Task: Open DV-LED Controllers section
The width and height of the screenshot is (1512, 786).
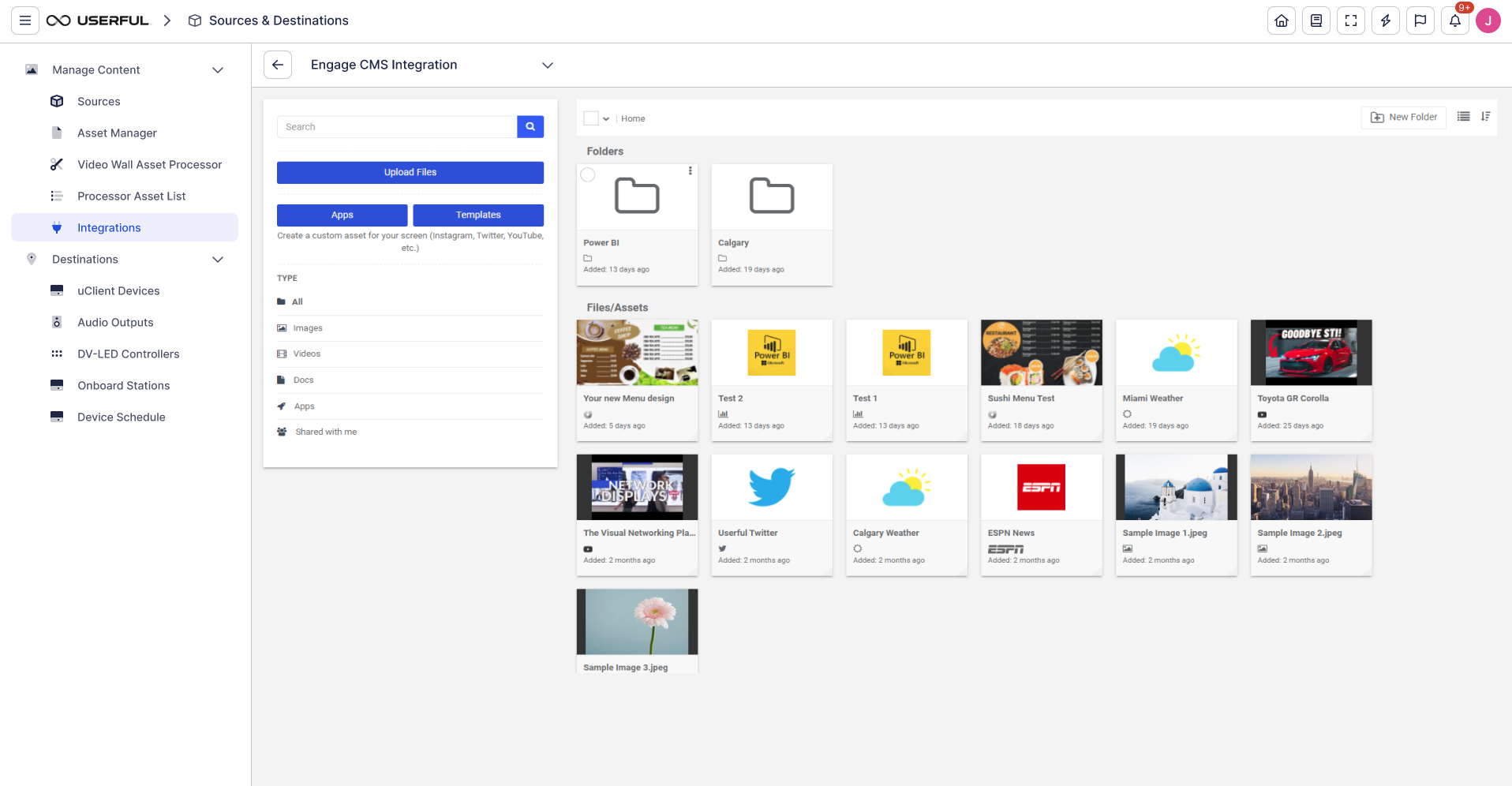Action: [x=128, y=354]
